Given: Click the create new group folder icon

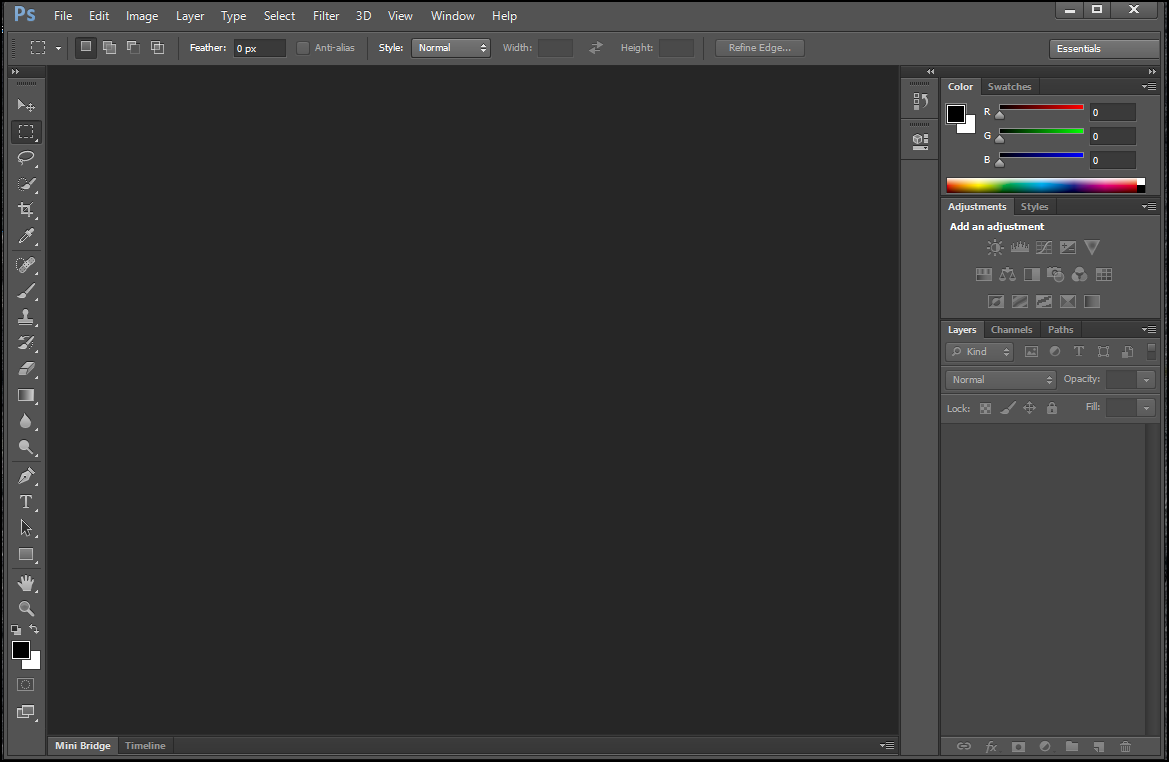Looking at the screenshot, I should point(1072,746).
